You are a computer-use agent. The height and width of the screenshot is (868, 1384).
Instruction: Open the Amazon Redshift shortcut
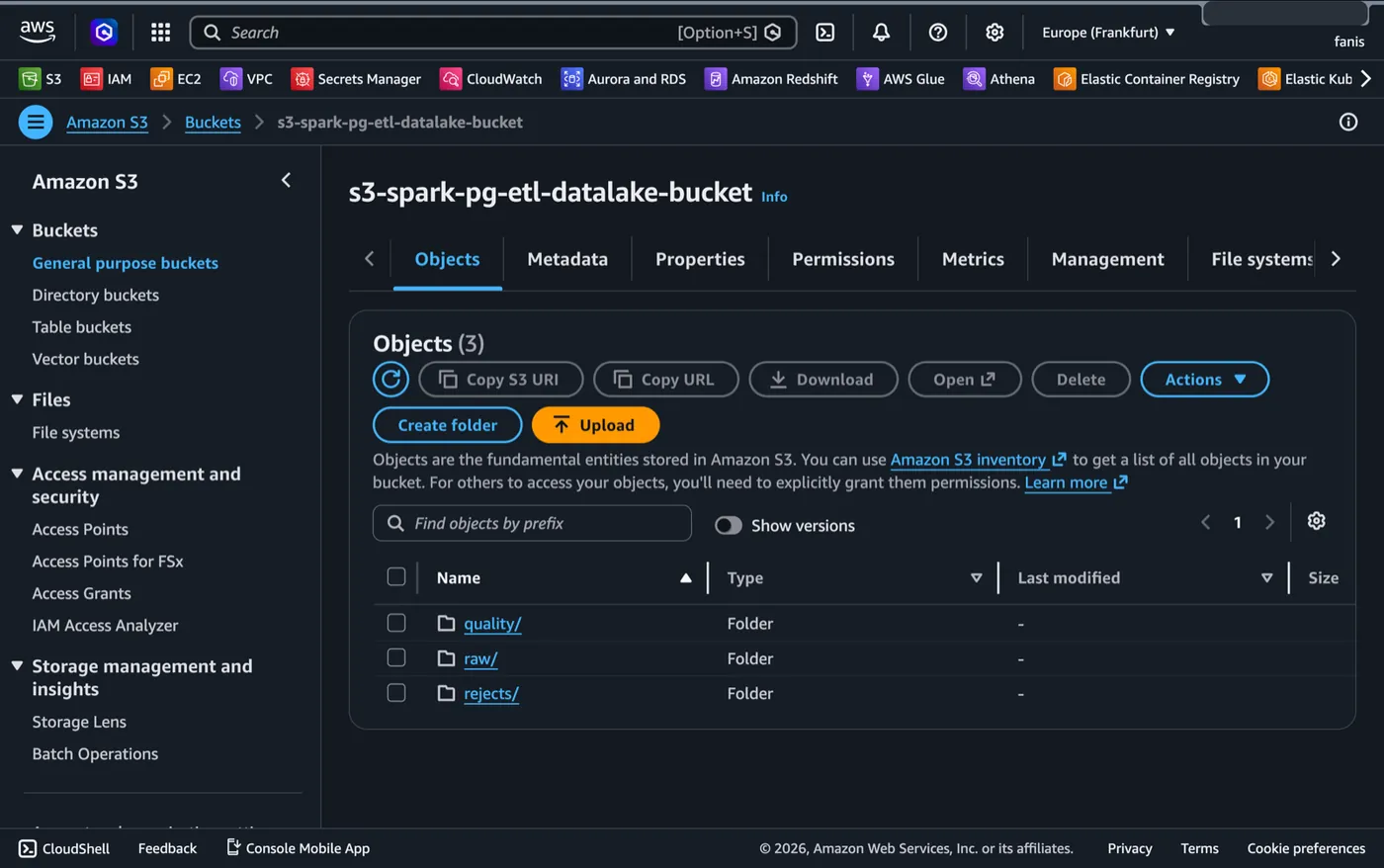point(771,78)
